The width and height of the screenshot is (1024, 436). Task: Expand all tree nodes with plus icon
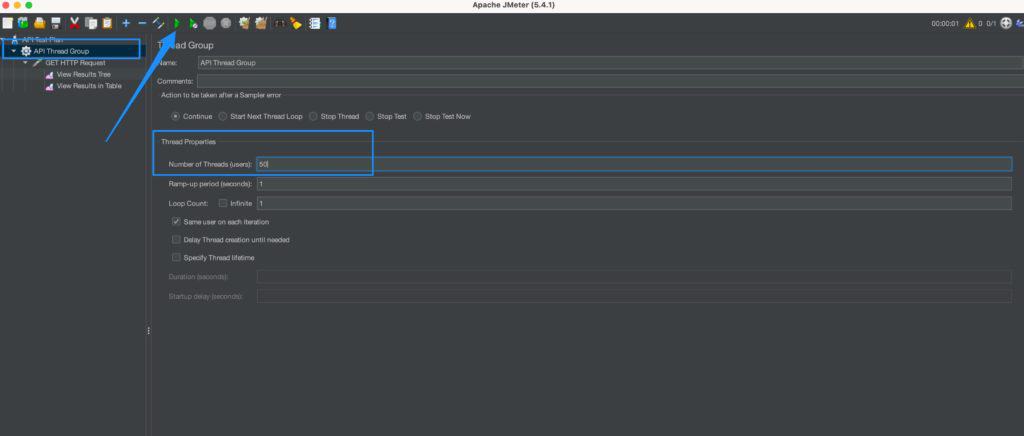(126, 23)
